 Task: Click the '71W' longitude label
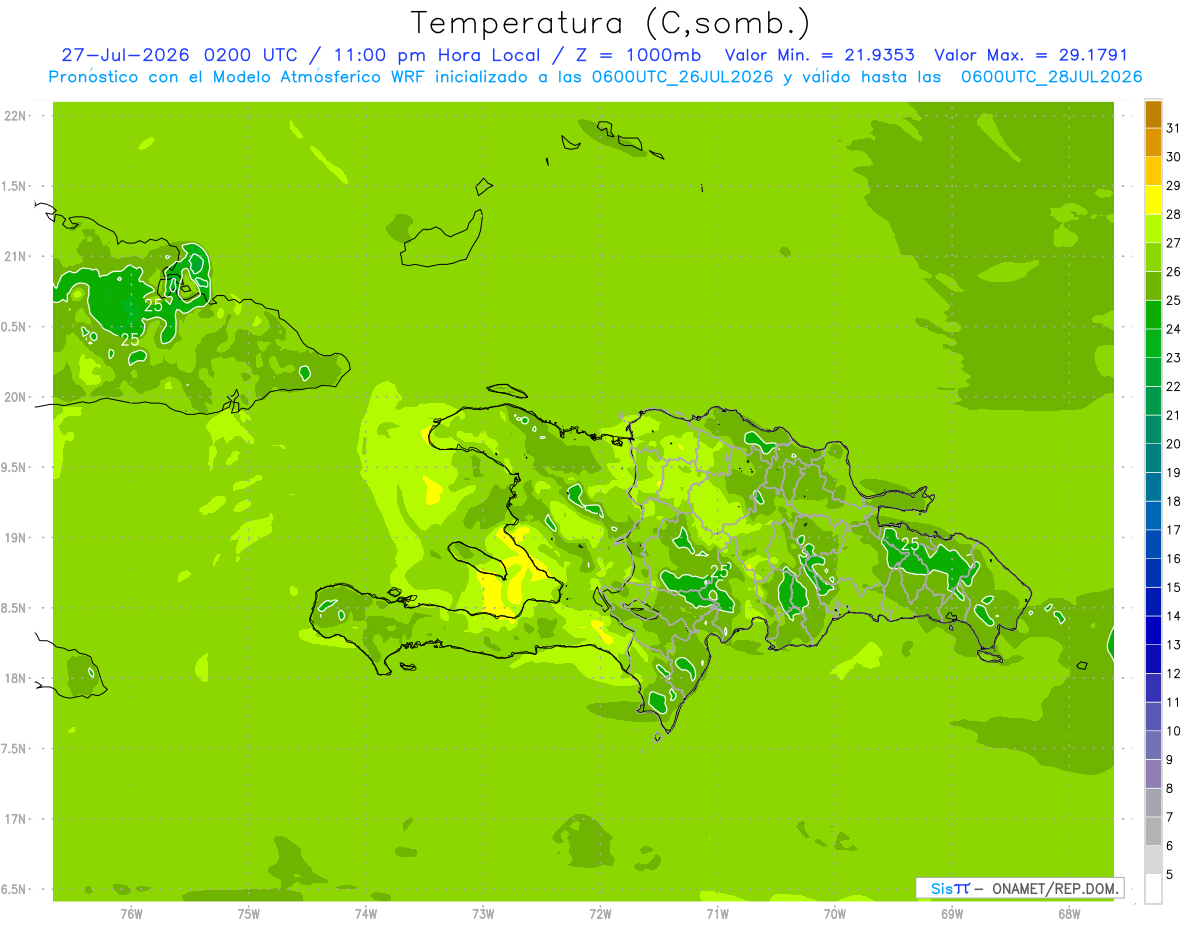(x=717, y=913)
